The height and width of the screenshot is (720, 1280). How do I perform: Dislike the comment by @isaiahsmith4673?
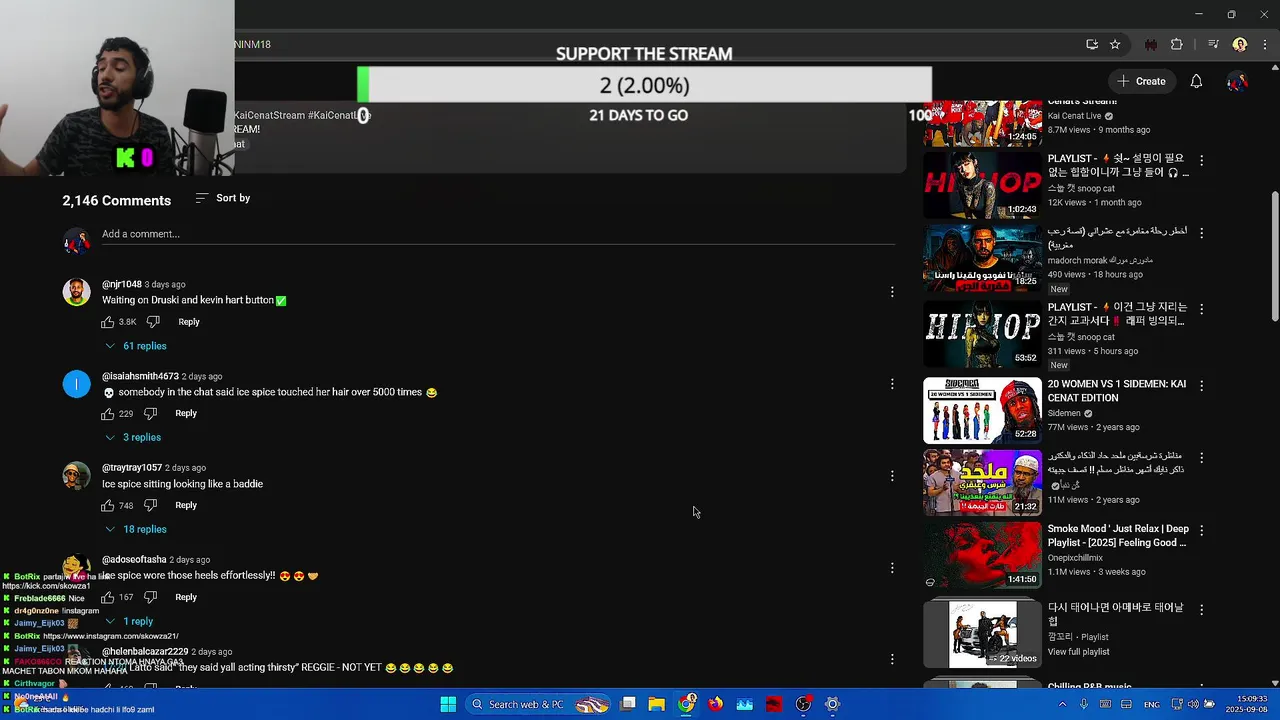tap(151, 413)
